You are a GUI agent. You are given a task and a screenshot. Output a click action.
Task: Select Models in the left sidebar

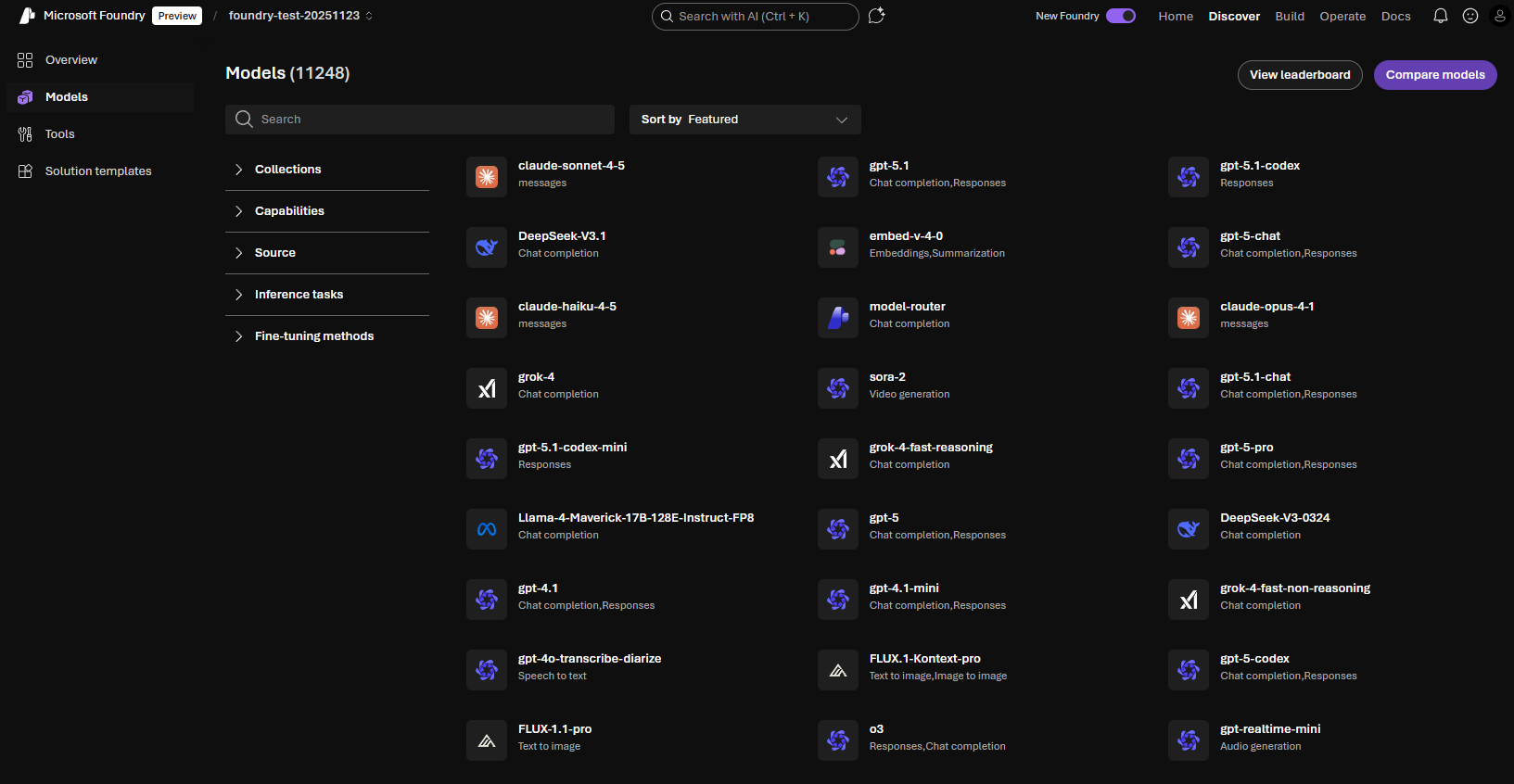(x=100, y=97)
